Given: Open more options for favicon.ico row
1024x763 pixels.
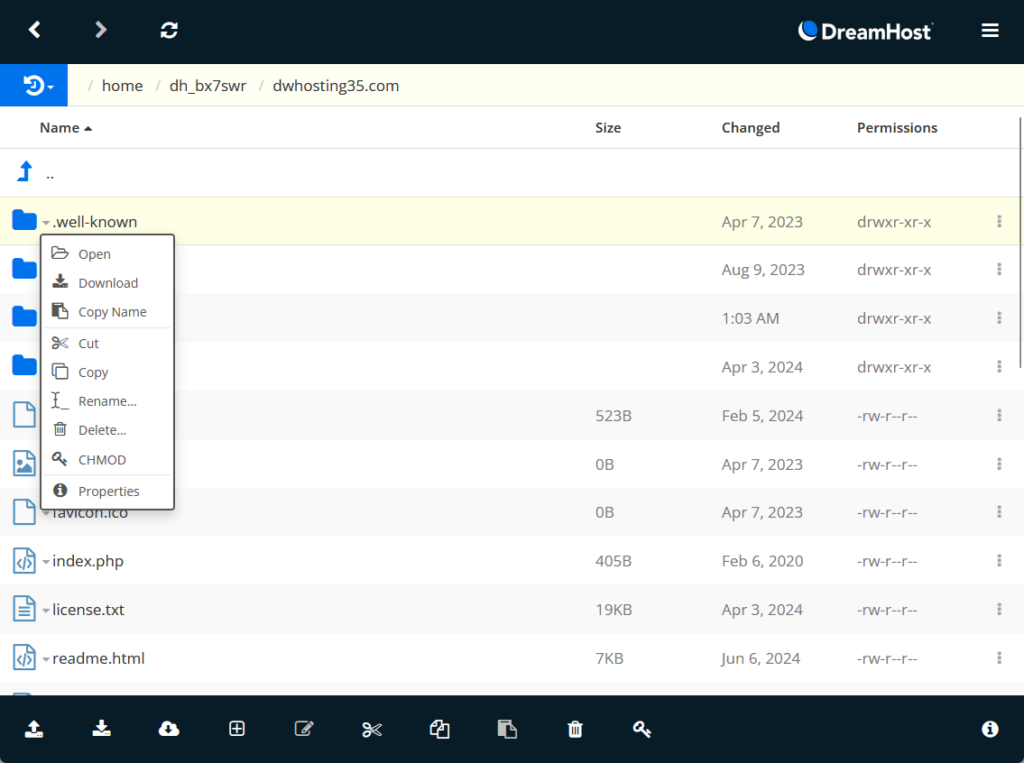Looking at the screenshot, I should [x=999, y=512].
